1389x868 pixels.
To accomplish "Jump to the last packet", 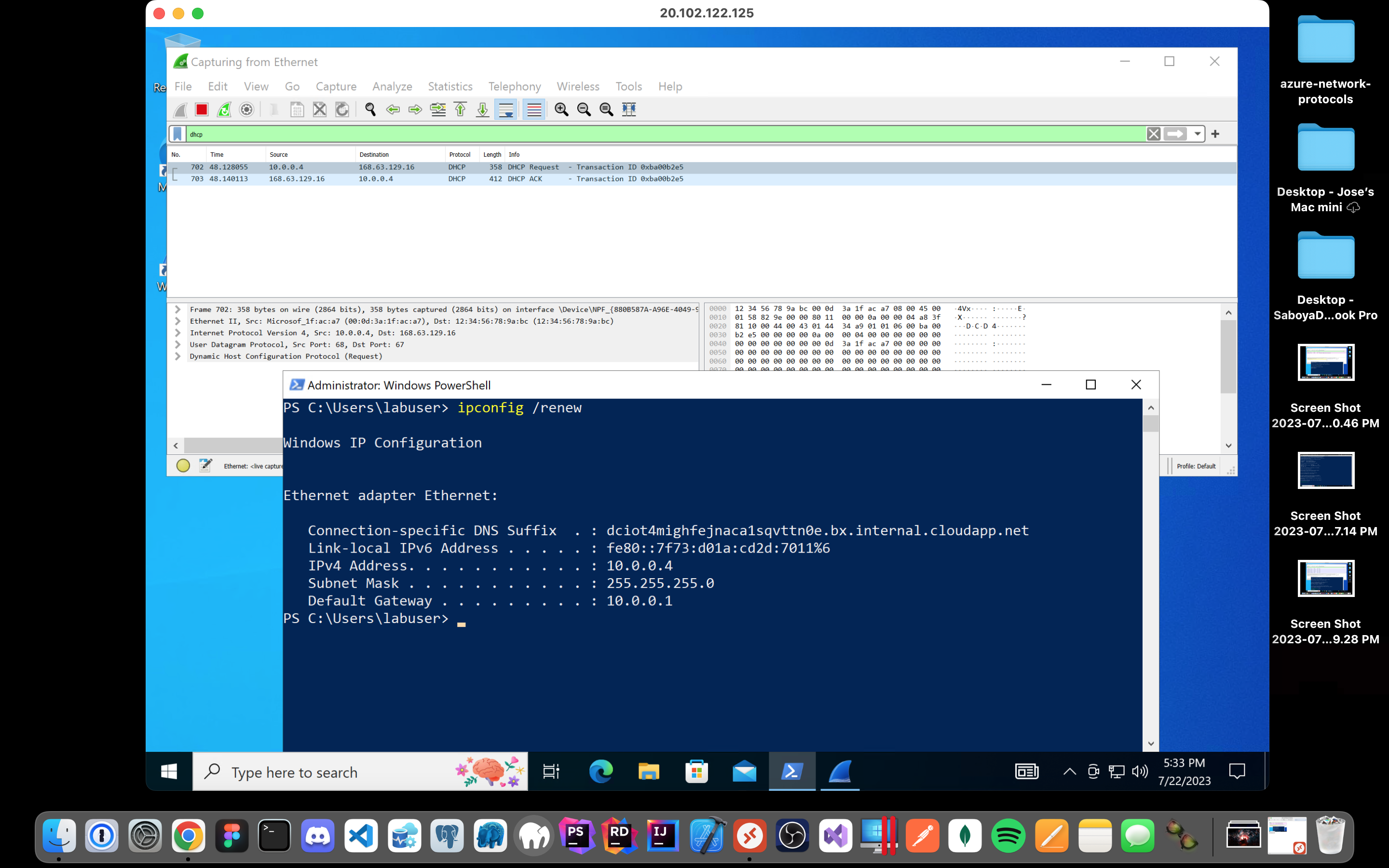I will (483, 109).
